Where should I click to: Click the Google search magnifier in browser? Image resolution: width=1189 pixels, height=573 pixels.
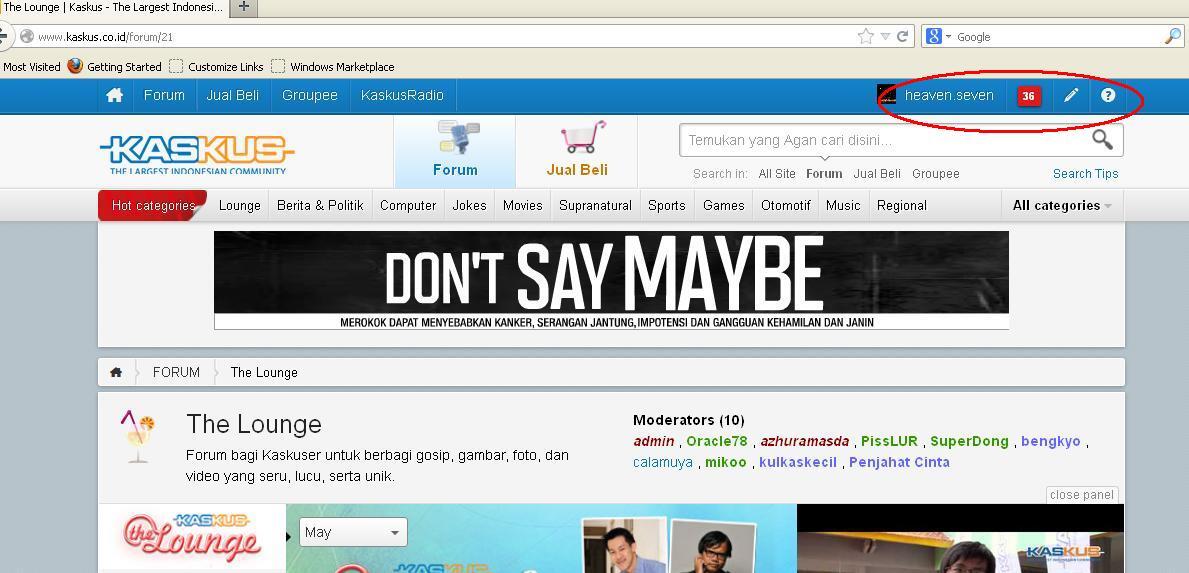pos(1172,36)
